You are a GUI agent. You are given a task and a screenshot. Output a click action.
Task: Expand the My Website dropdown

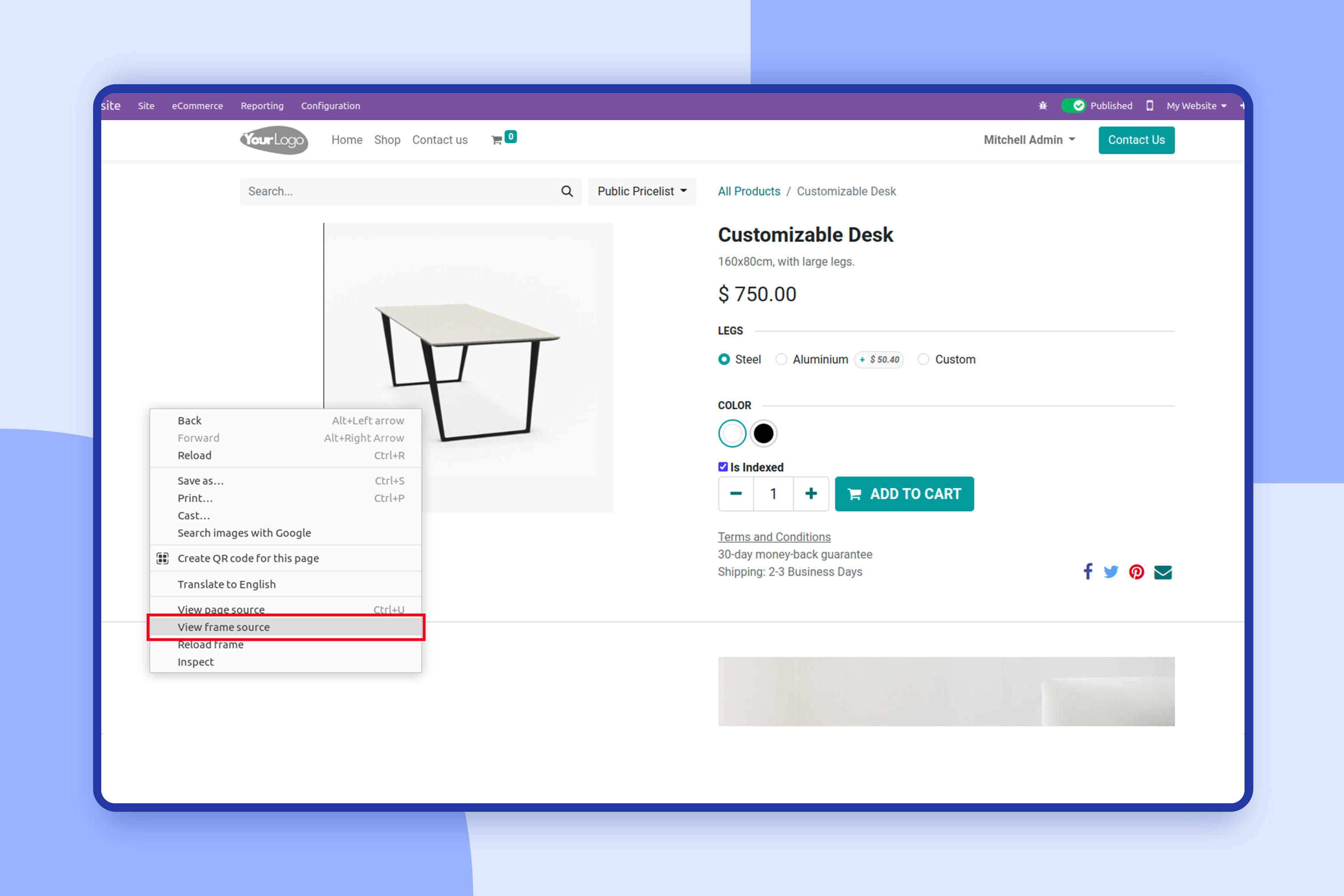(1197, 106)
